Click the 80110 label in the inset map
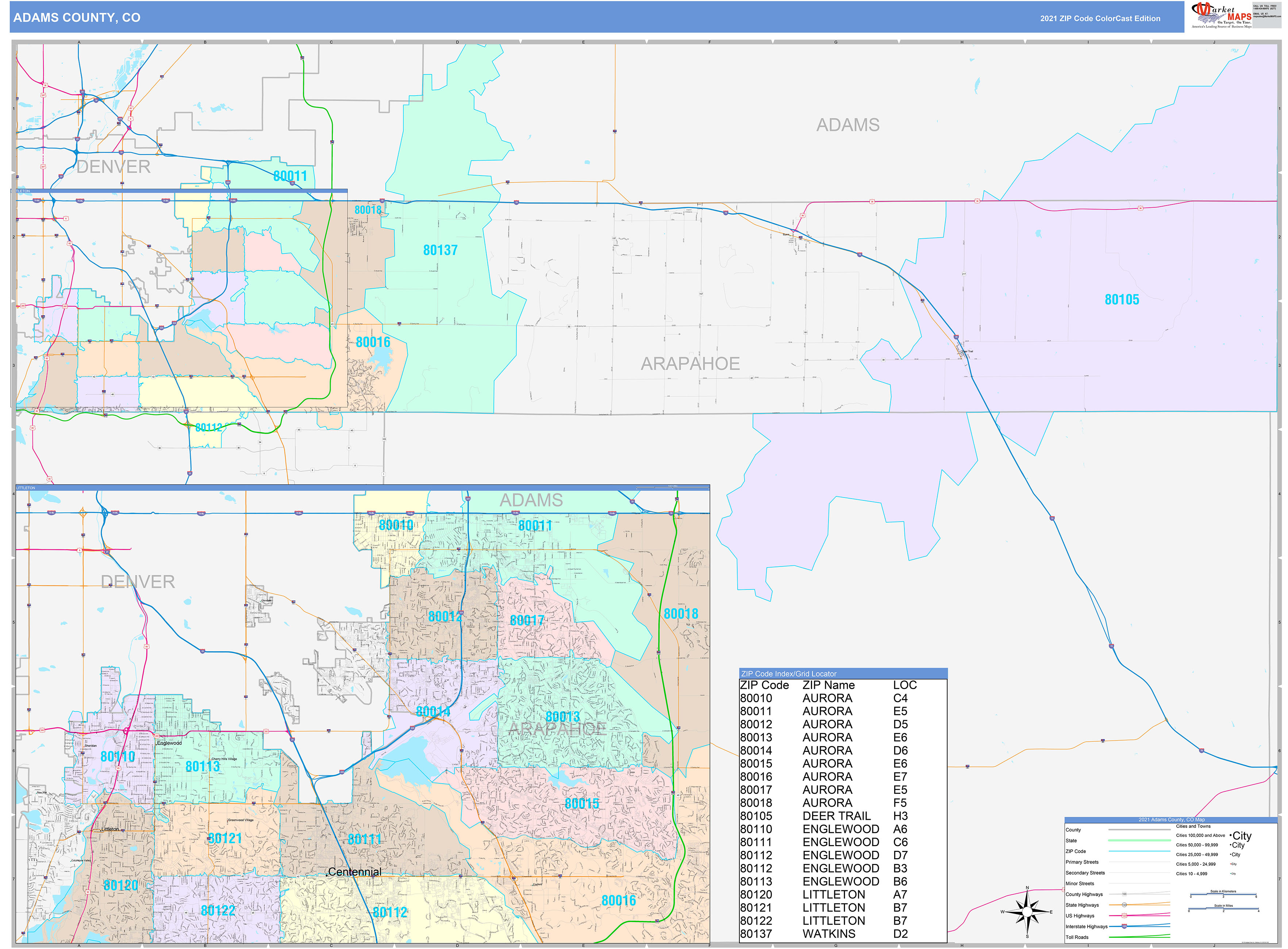Image resolution: width=1288 pixels, height=949 pixels. coord(118,757)
